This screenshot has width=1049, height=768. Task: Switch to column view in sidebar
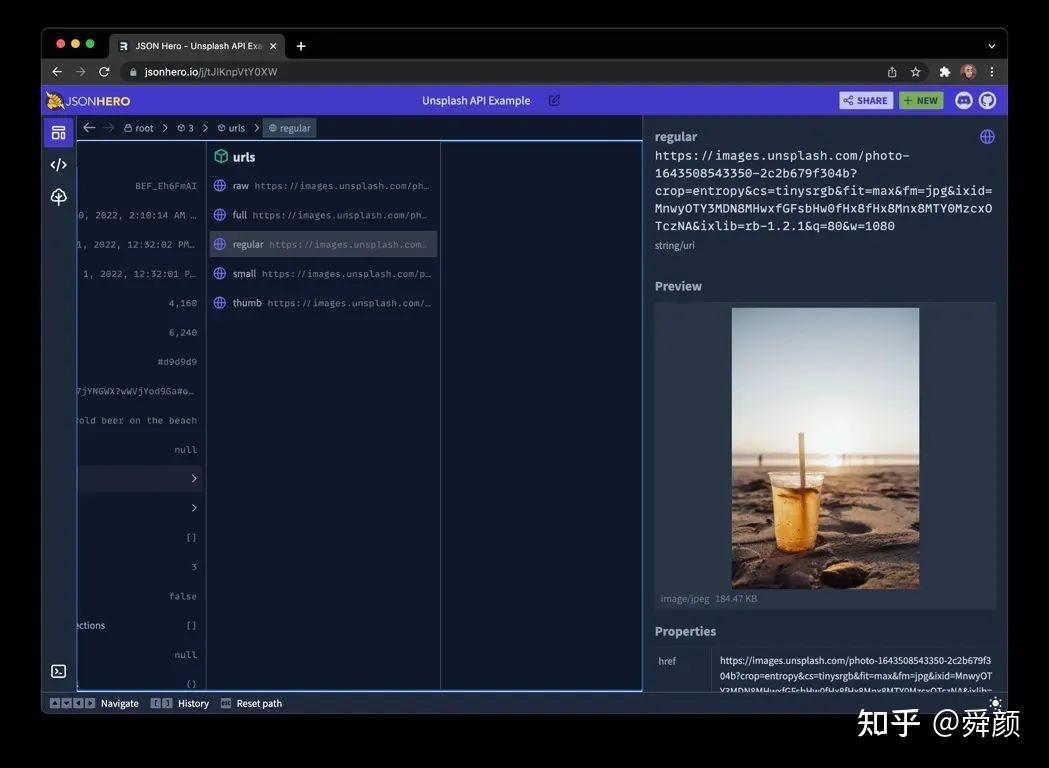(59, 132)
